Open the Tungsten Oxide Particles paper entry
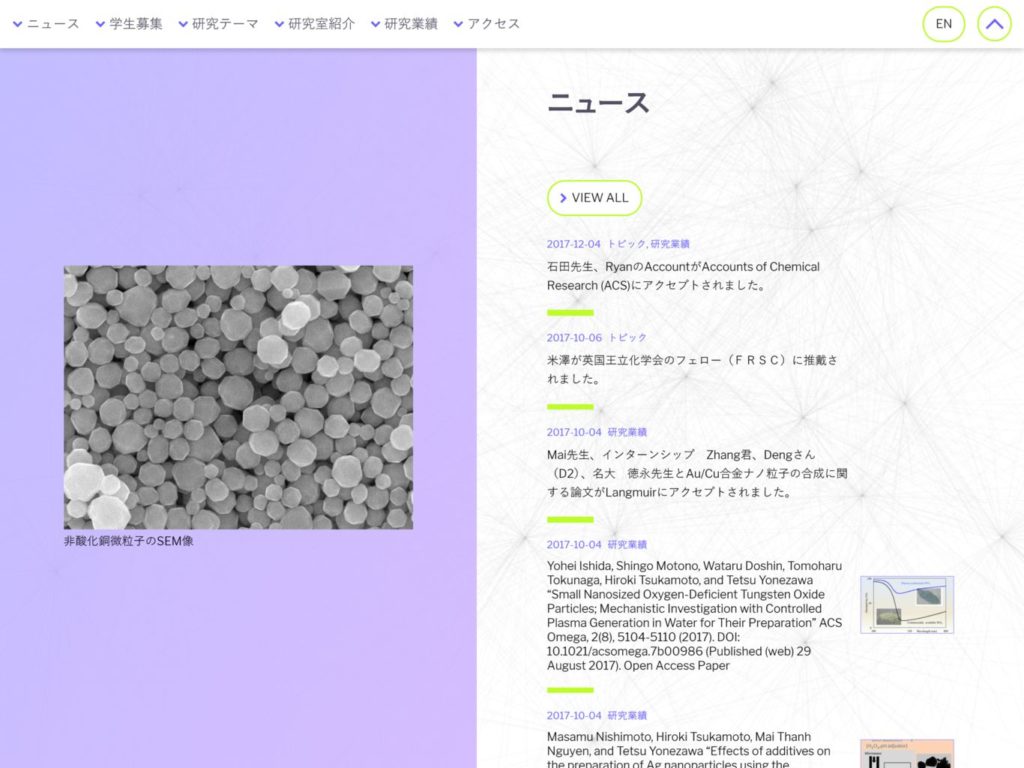 (x=694, y=615)
